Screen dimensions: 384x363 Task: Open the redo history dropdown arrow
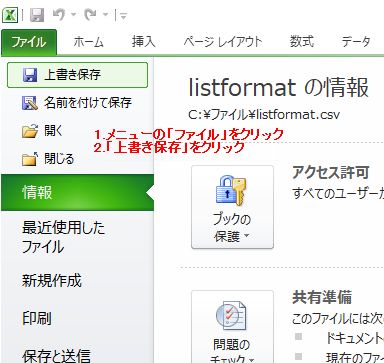pos(105,15)
